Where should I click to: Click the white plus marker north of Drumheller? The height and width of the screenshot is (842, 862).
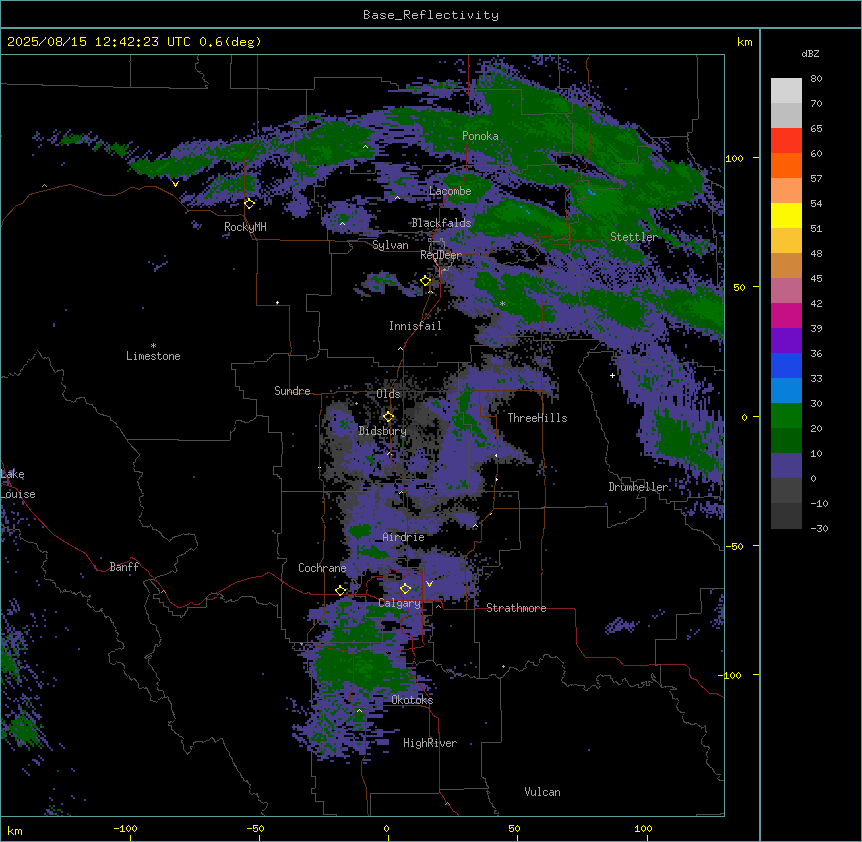click(x=612, y=375)
